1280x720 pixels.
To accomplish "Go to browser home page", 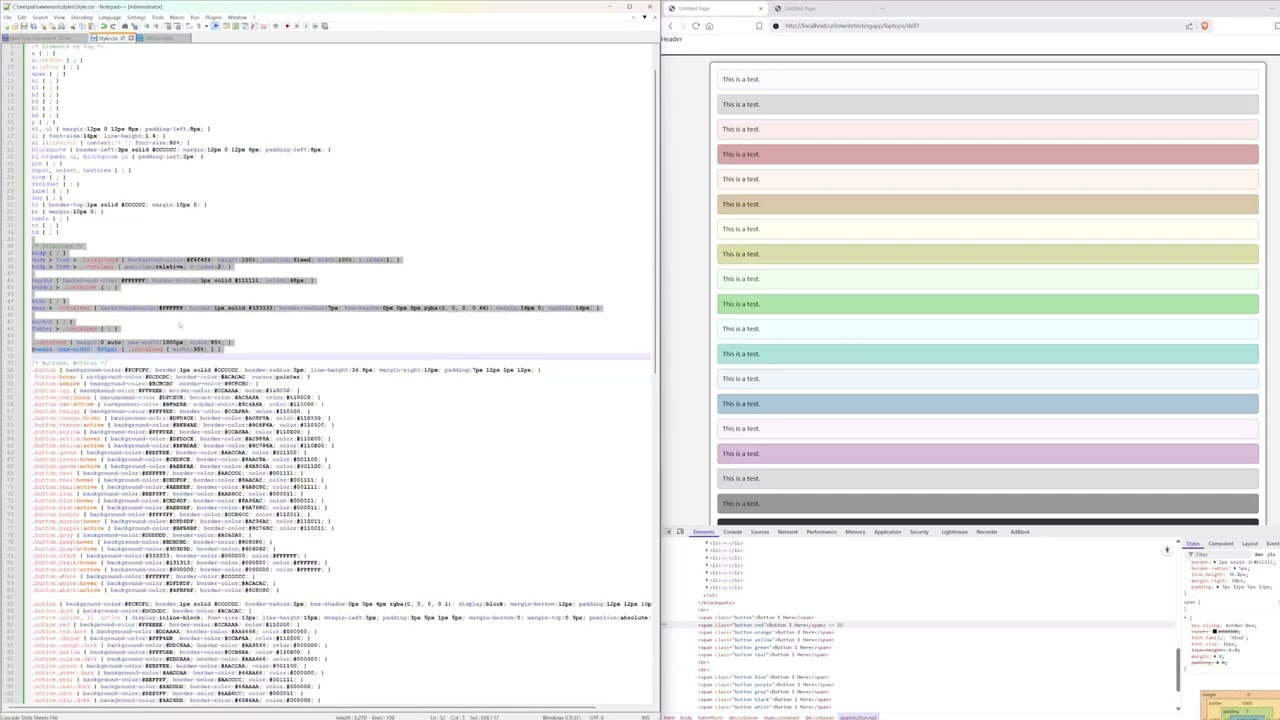I will [x=709, y=26].
